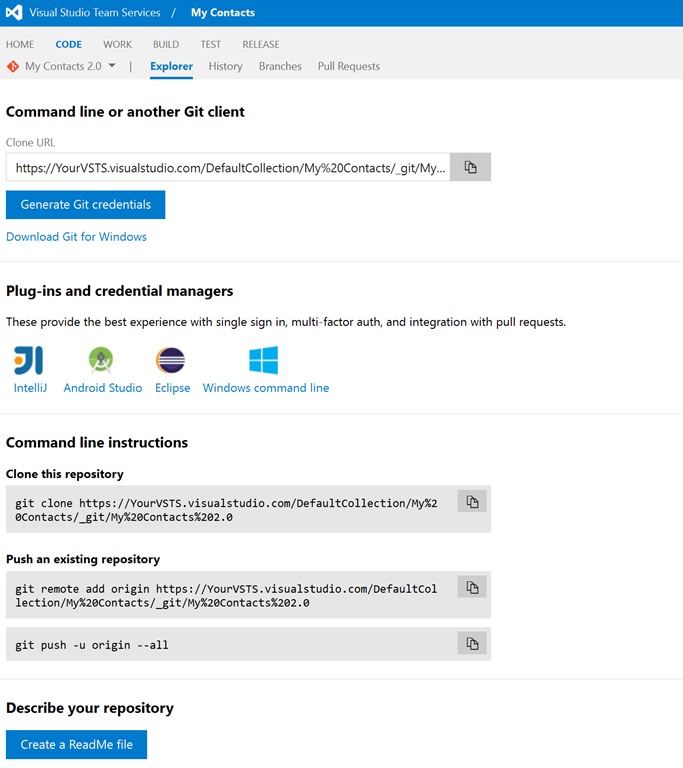Click 'Plug-ins and credential managers' heading
Viewport: 683px width, 768px height.
coord(120,291)
